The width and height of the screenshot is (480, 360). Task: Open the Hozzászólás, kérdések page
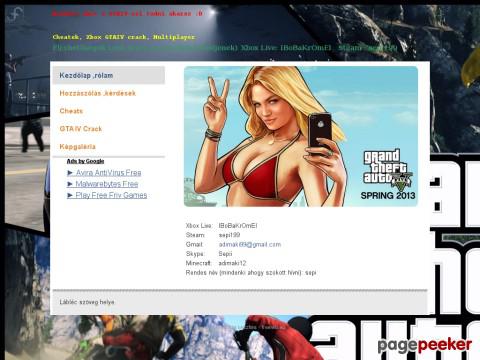pos(98,93)
